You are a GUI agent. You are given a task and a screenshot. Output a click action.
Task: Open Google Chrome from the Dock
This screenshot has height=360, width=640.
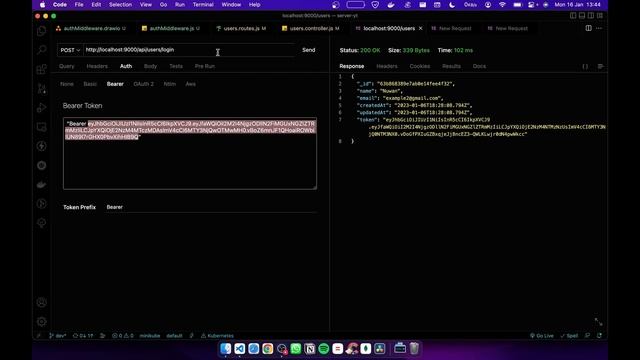(268, 349)
